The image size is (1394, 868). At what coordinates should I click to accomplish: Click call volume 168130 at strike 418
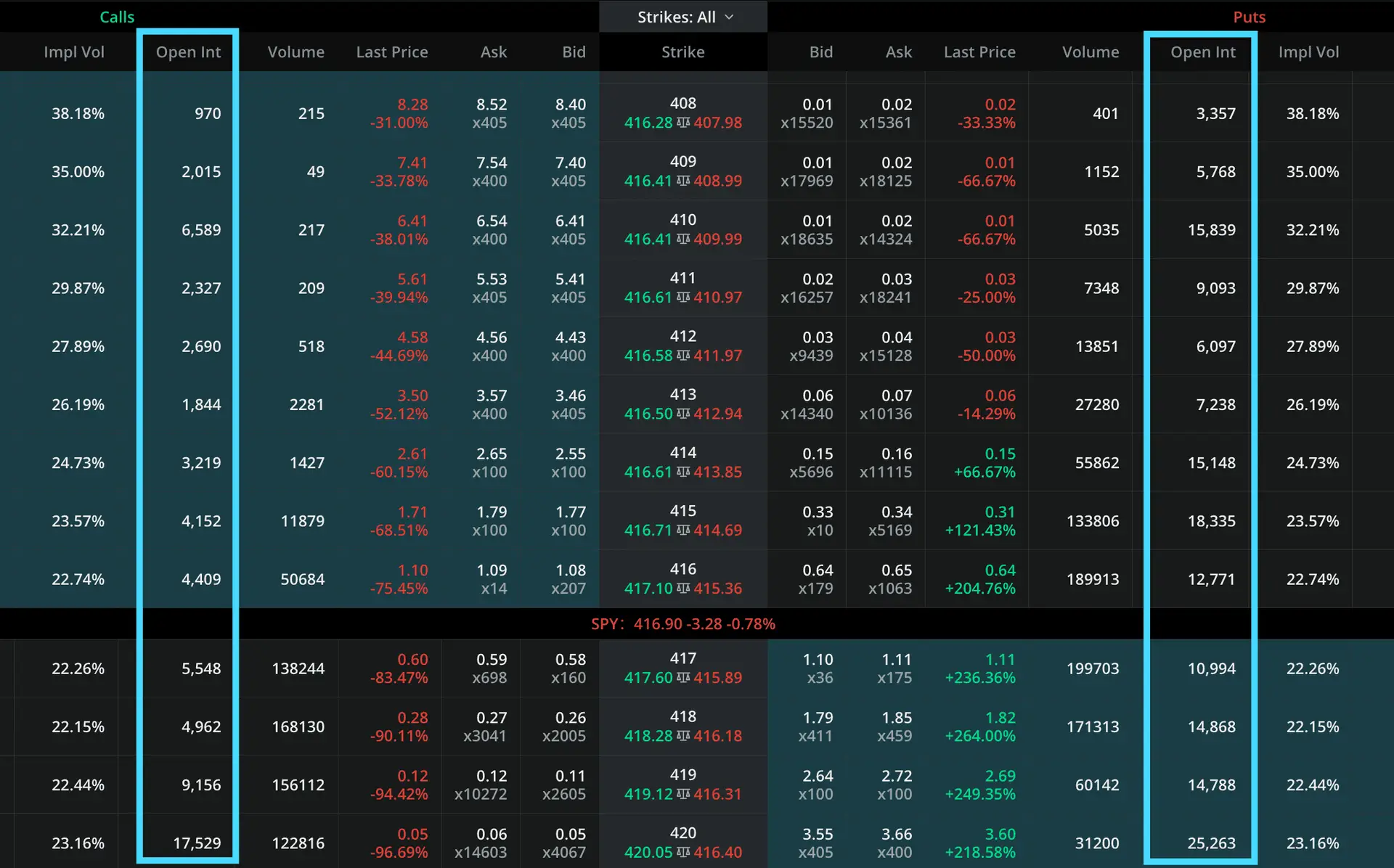[298, 726]
